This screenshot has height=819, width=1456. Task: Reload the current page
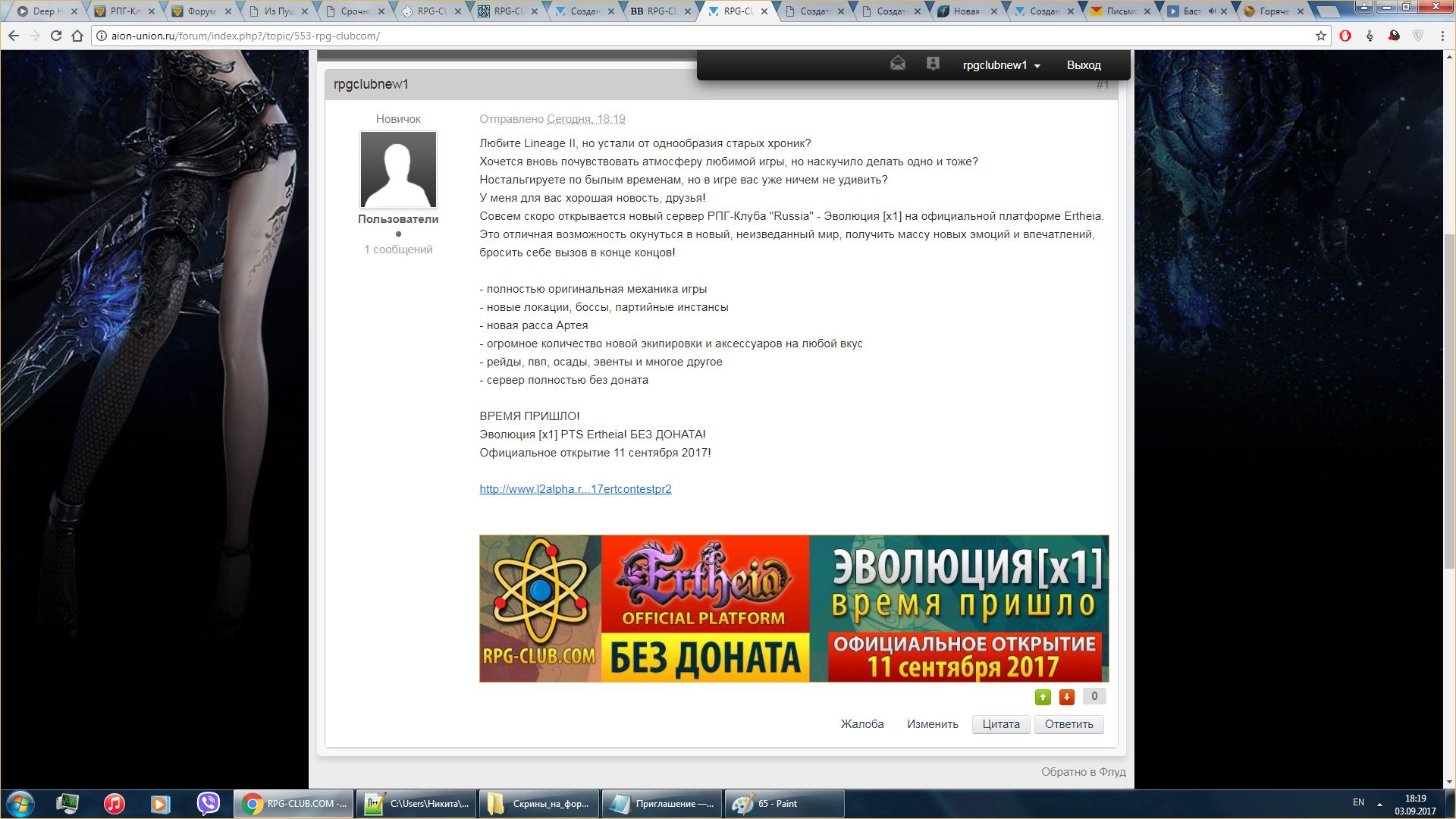click(56, 36)
